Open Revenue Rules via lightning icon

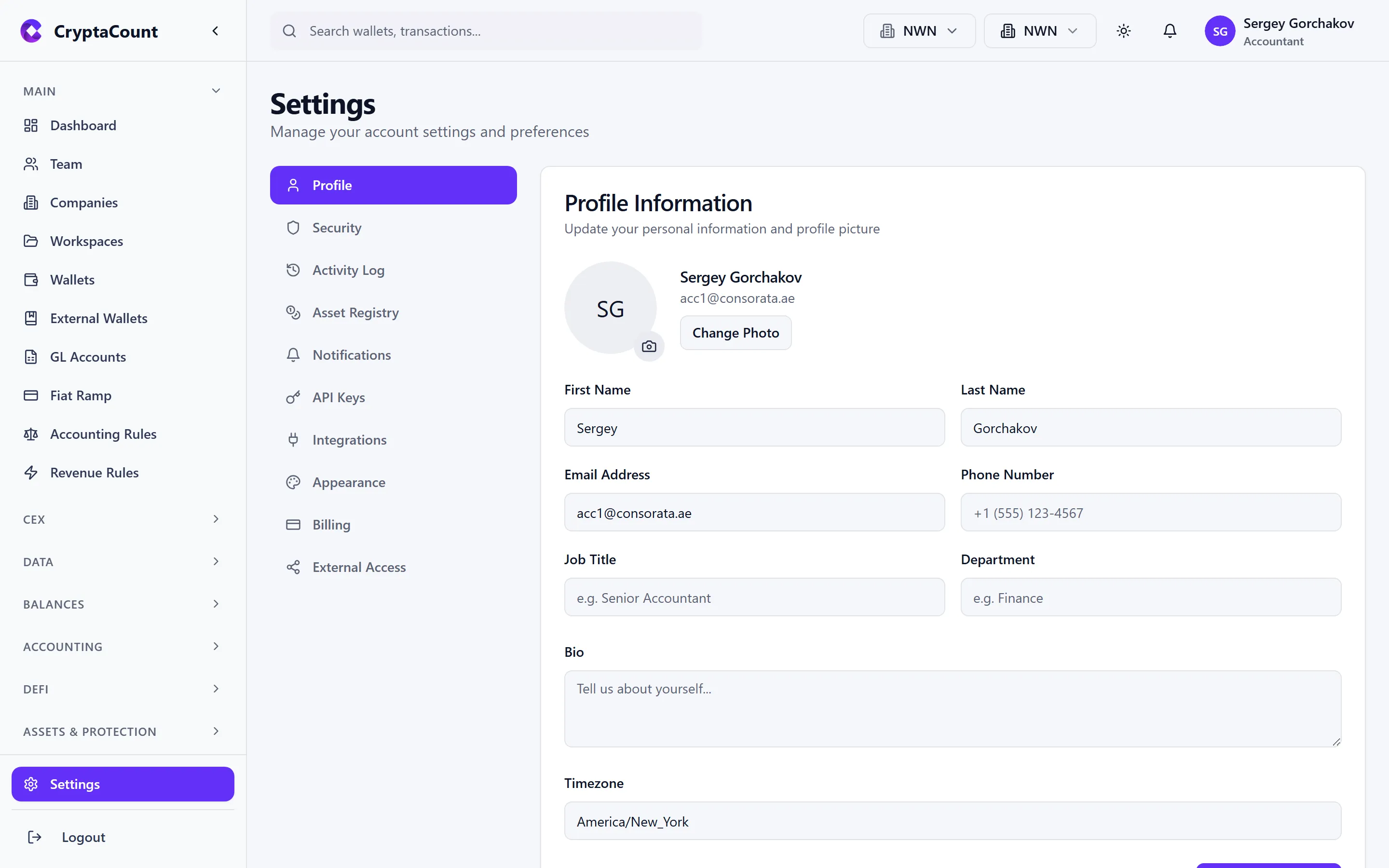coord(31,473)
